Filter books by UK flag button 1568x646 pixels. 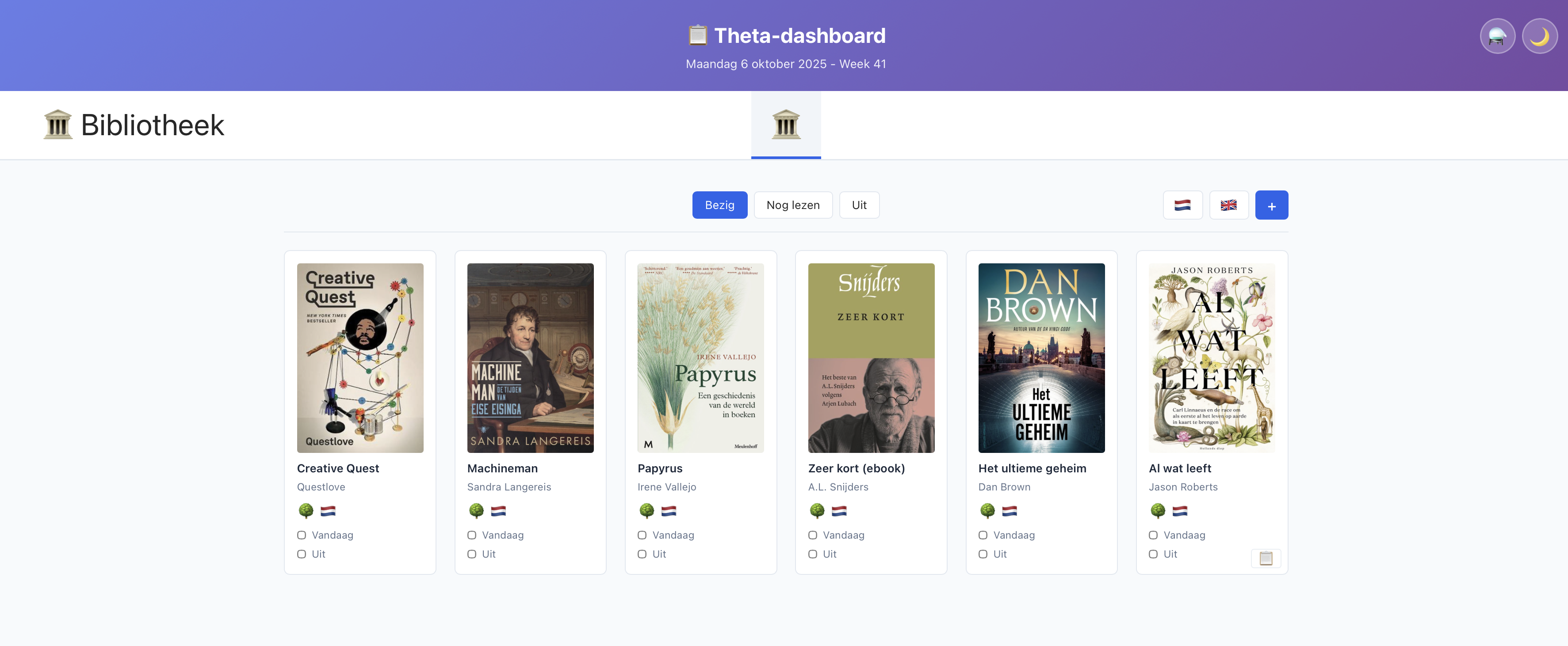point(1228,205)
